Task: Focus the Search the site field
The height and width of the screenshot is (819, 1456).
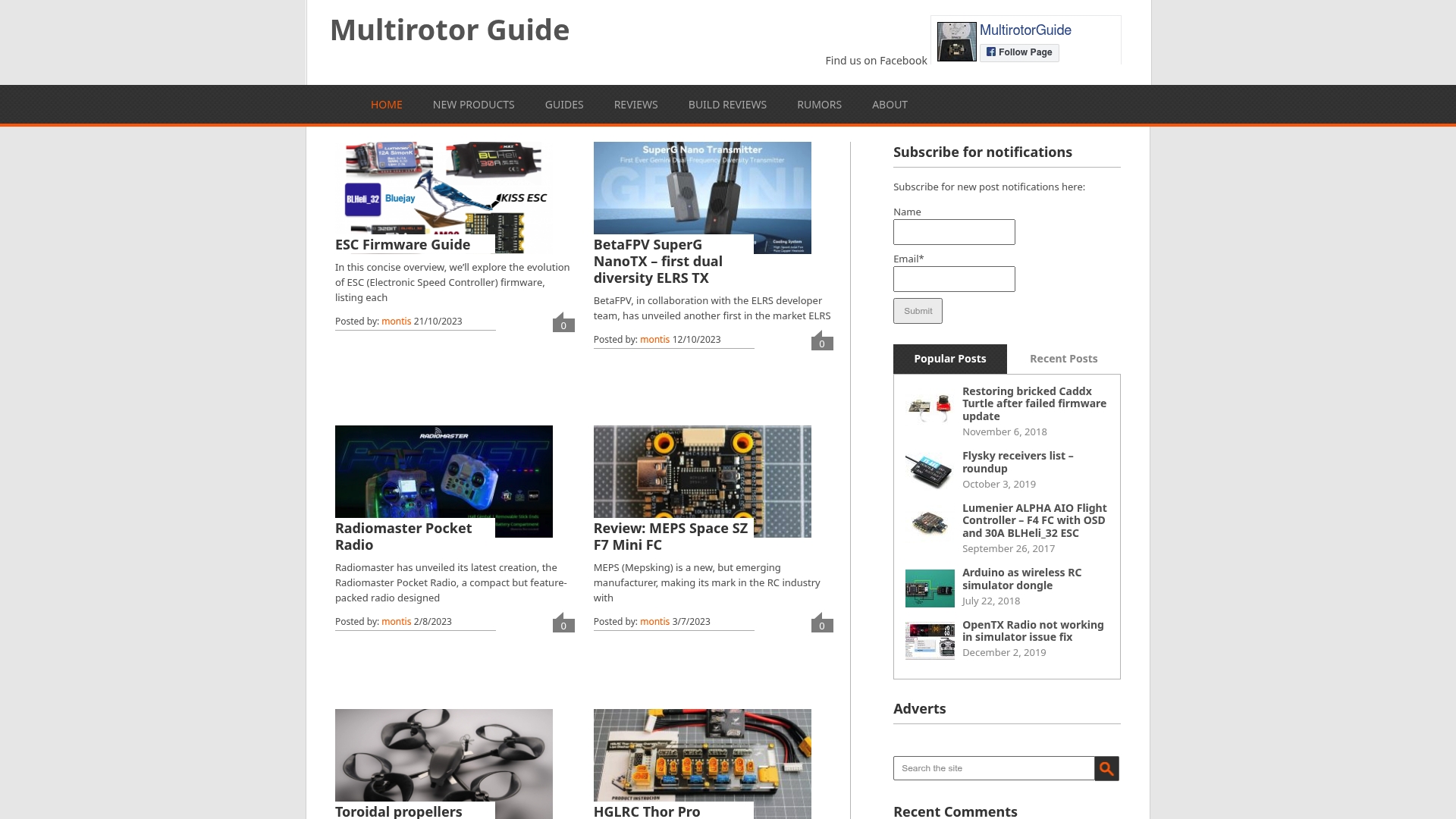Action: click(993, 768)
